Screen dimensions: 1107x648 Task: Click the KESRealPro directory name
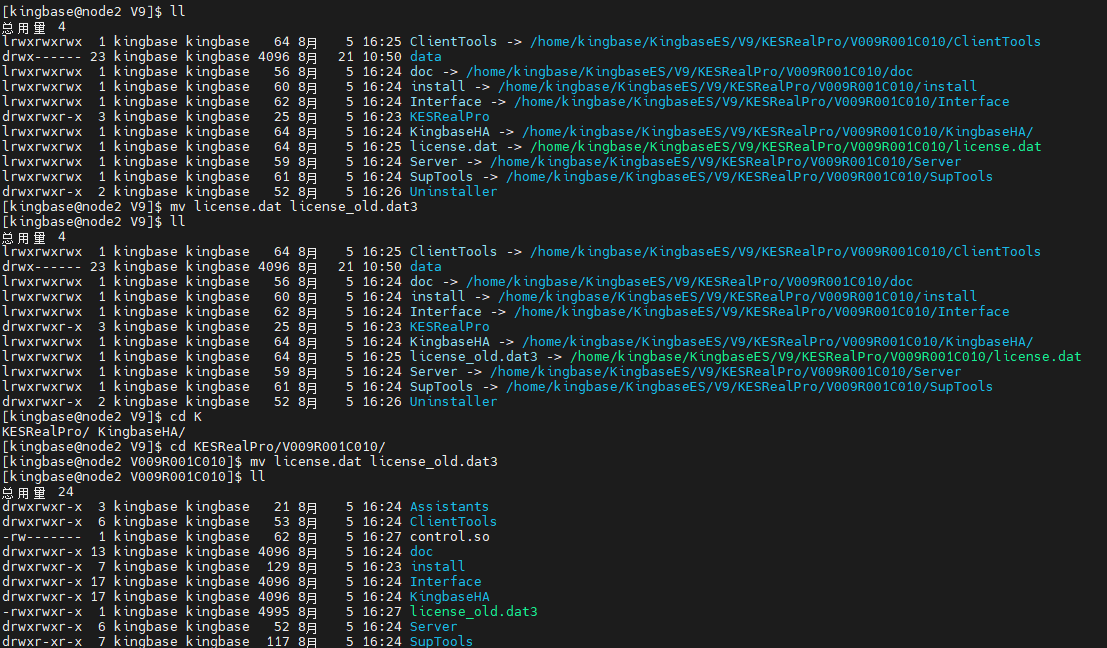pos(449,116)
